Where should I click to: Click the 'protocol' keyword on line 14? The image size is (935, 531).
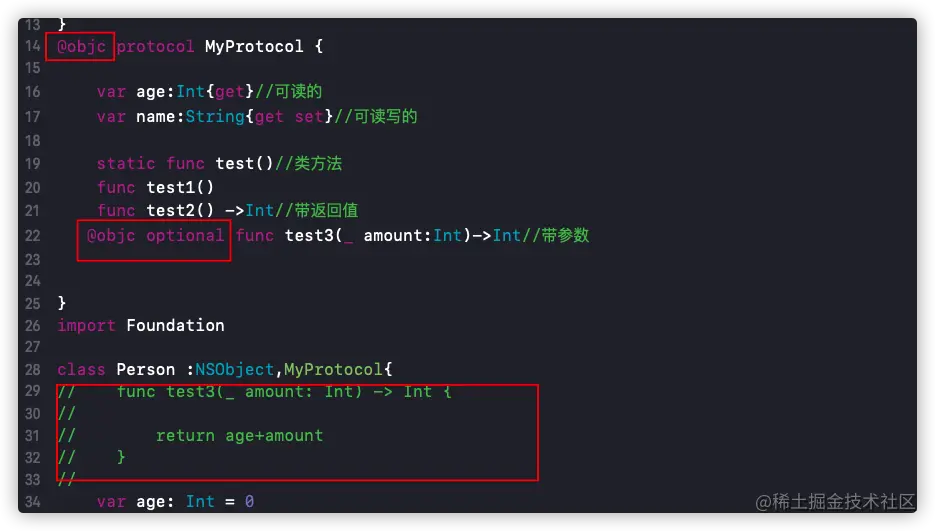click(155, 47)
